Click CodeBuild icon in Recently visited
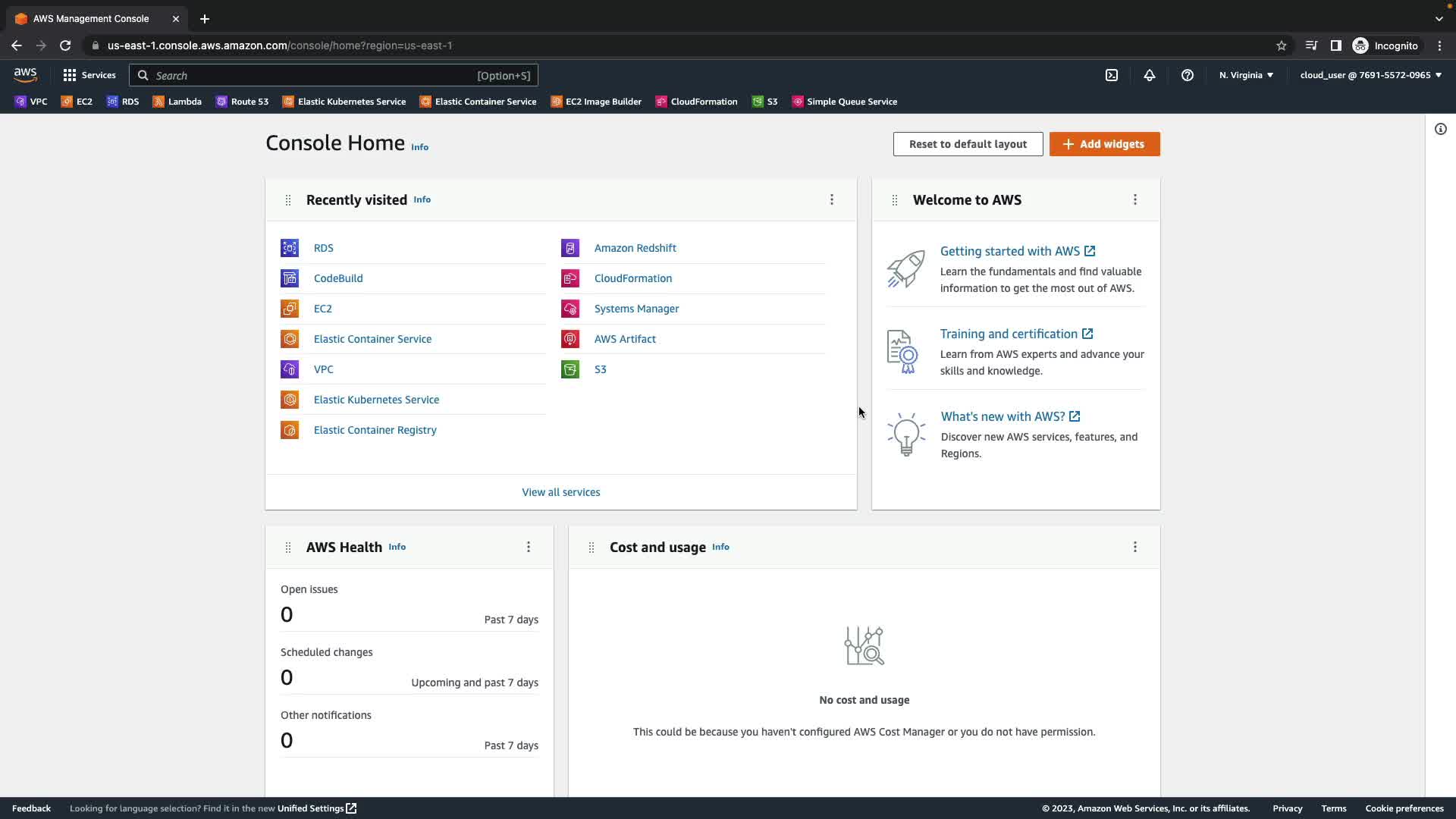1456x819 pixels. click(x=290, y=278)
